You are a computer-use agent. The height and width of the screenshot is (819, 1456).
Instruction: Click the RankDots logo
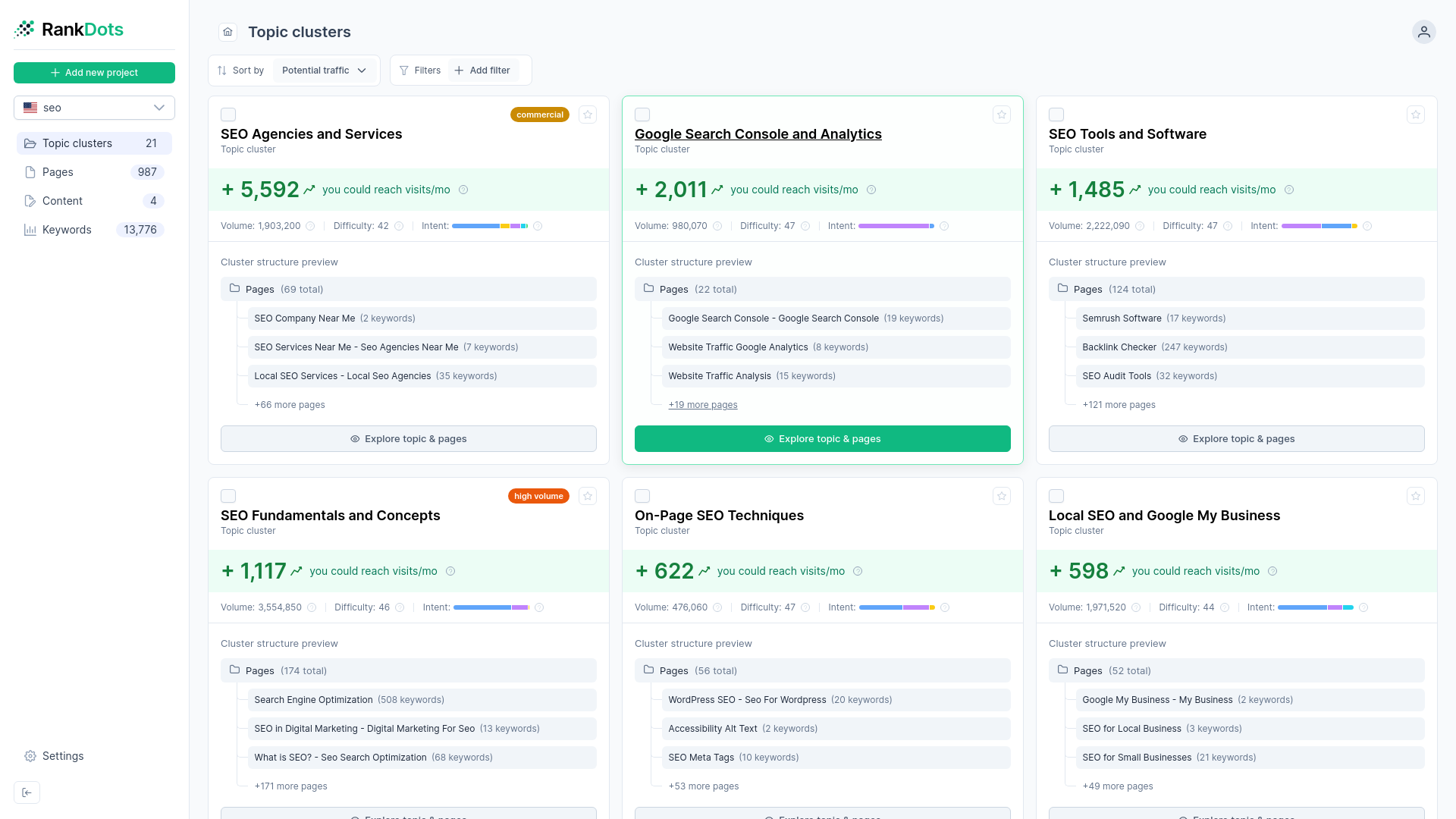coord(68,30)
